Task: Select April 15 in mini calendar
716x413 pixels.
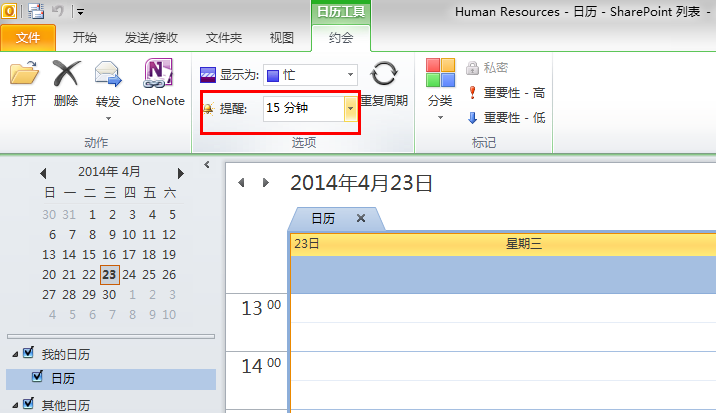Action: (89, 254)
